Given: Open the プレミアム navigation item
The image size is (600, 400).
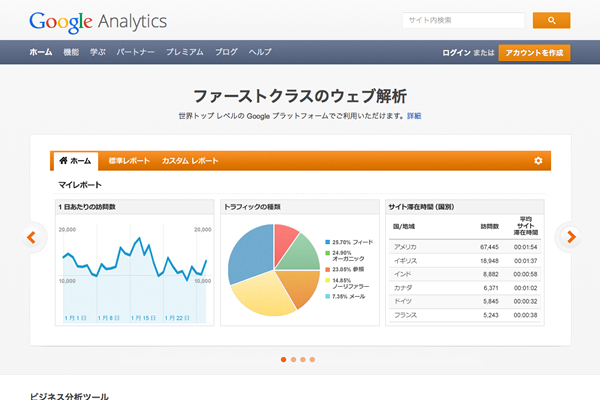Looking at the screenshot, I should click(184, 52).
